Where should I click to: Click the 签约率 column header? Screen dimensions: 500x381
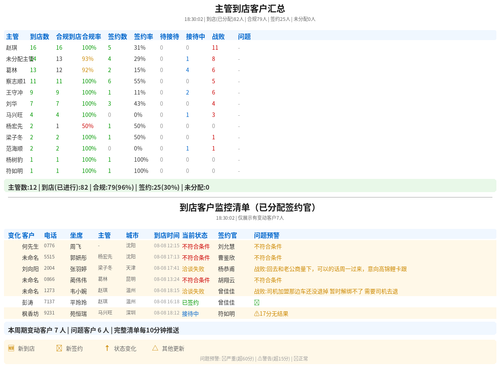click(x=143, y=37)
